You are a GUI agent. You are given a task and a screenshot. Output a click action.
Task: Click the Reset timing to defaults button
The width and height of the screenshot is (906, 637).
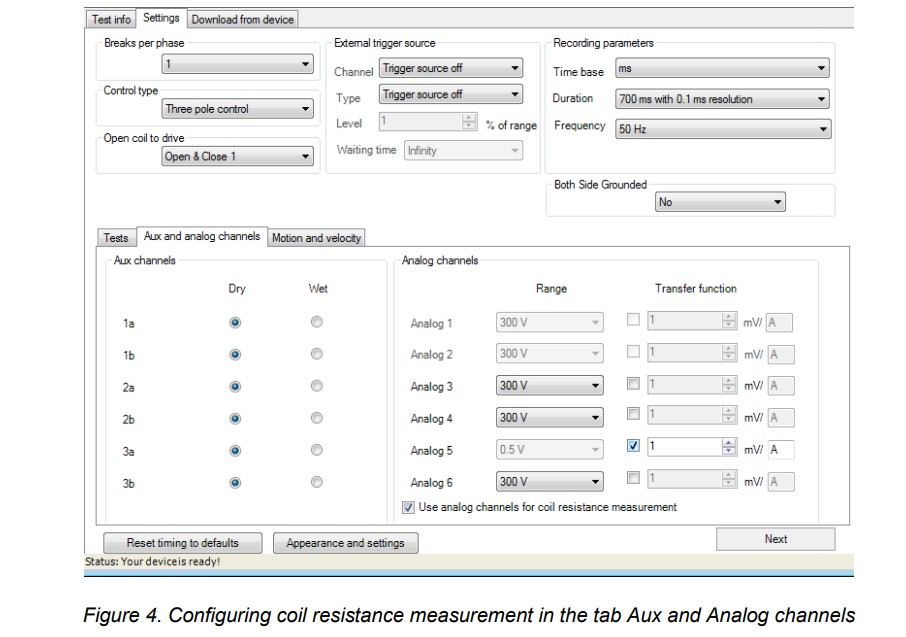pyautogui.click(x=183, y=543)
